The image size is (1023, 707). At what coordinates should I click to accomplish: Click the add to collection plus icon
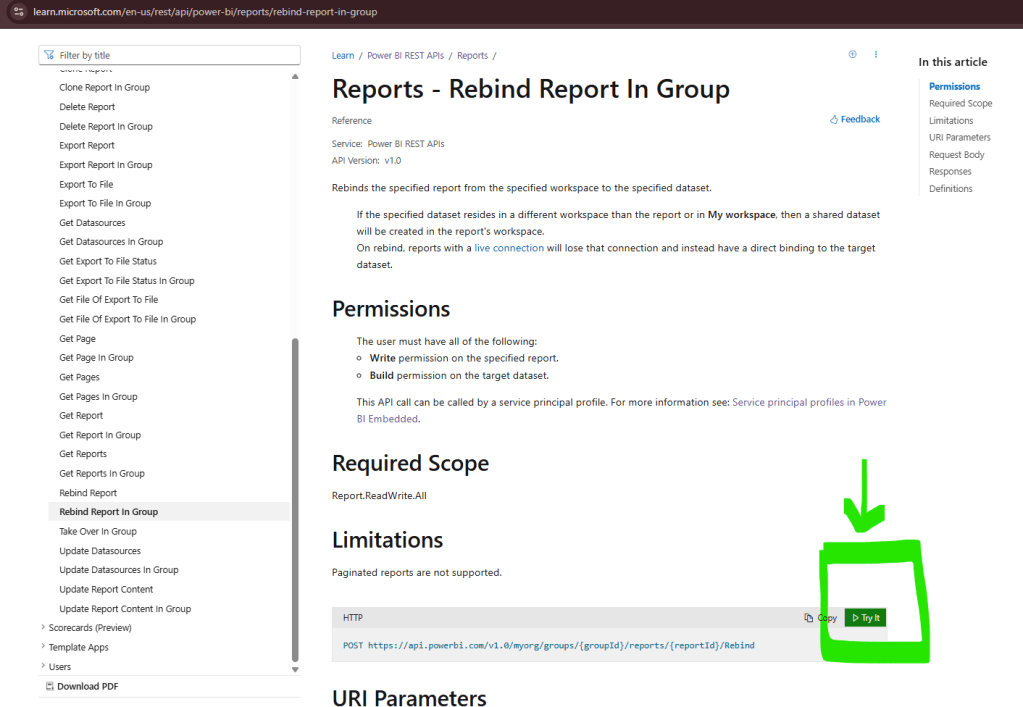point(852,55)
